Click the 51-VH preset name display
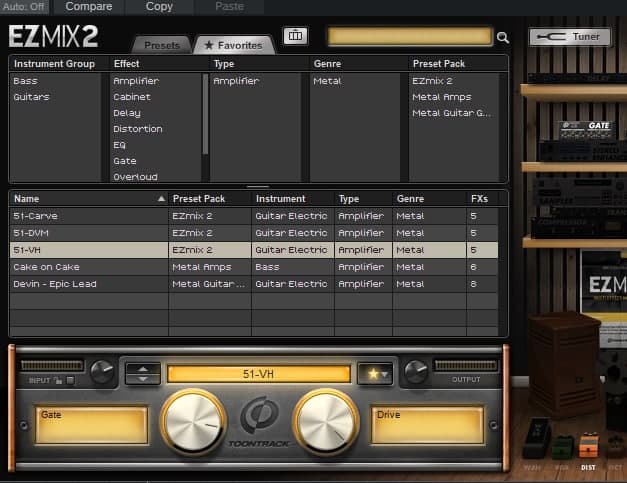This screenshot has width=627, height=483. (259, 374)
